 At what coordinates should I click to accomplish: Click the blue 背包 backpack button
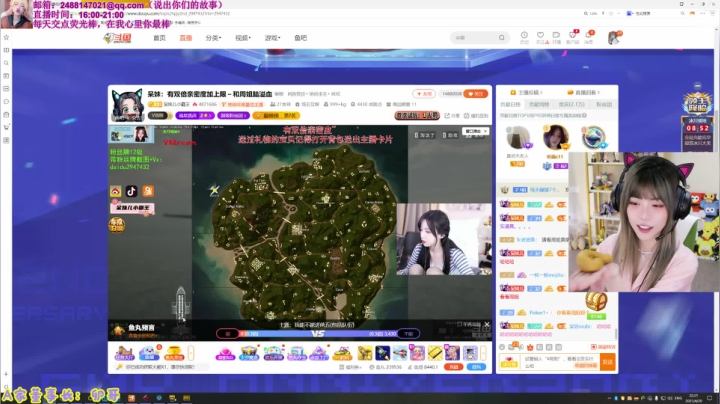[476, 367]
